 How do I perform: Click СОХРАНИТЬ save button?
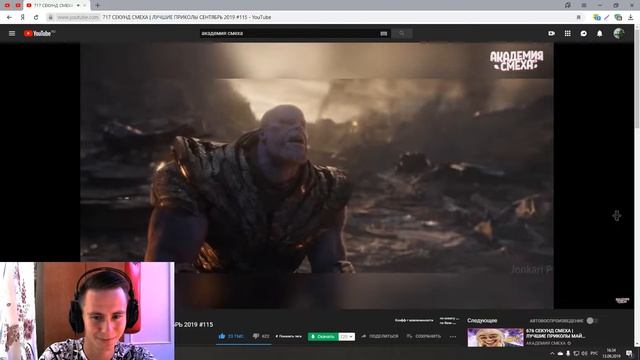click(424, 336)
